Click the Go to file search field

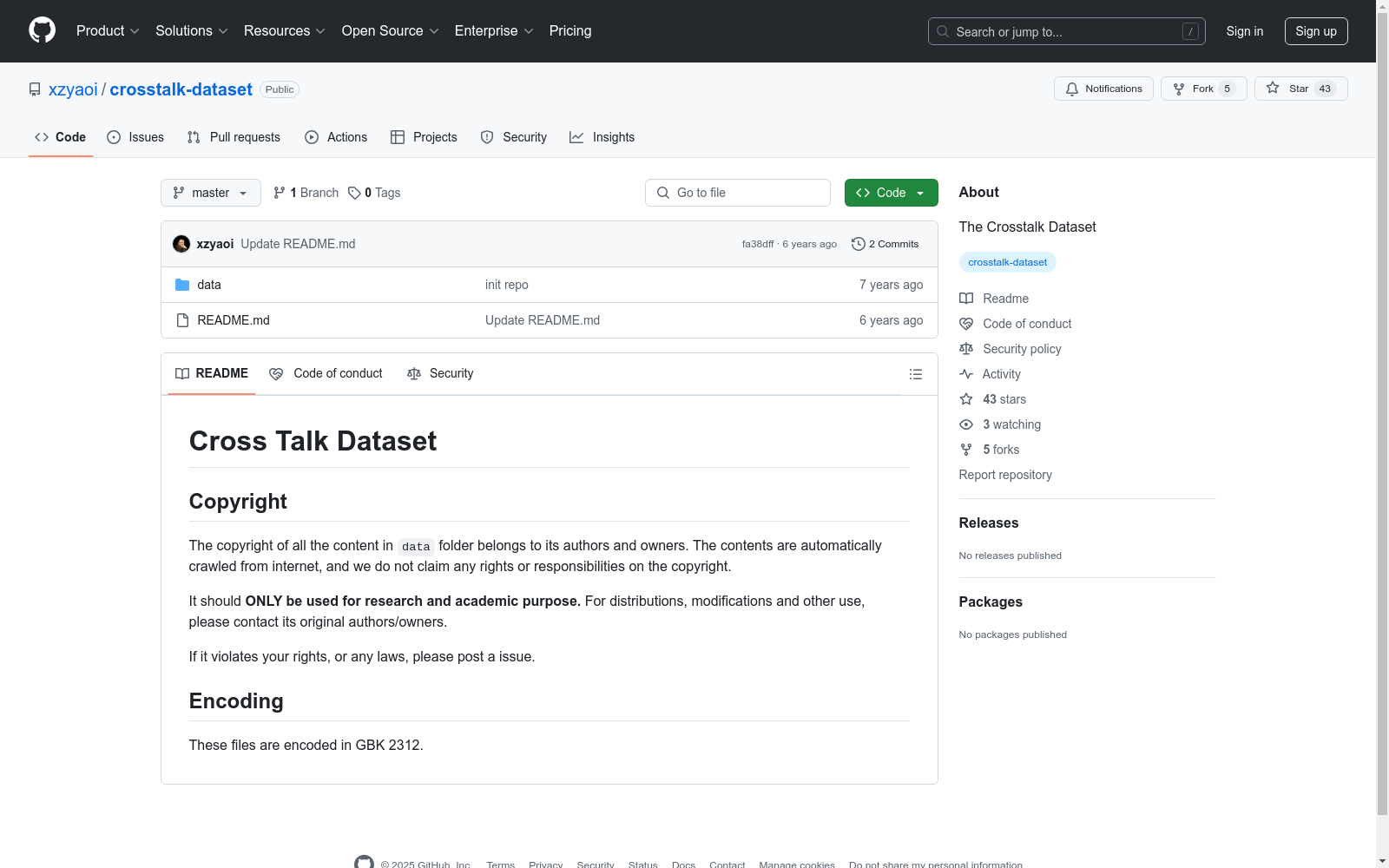(x=738, y=193)
